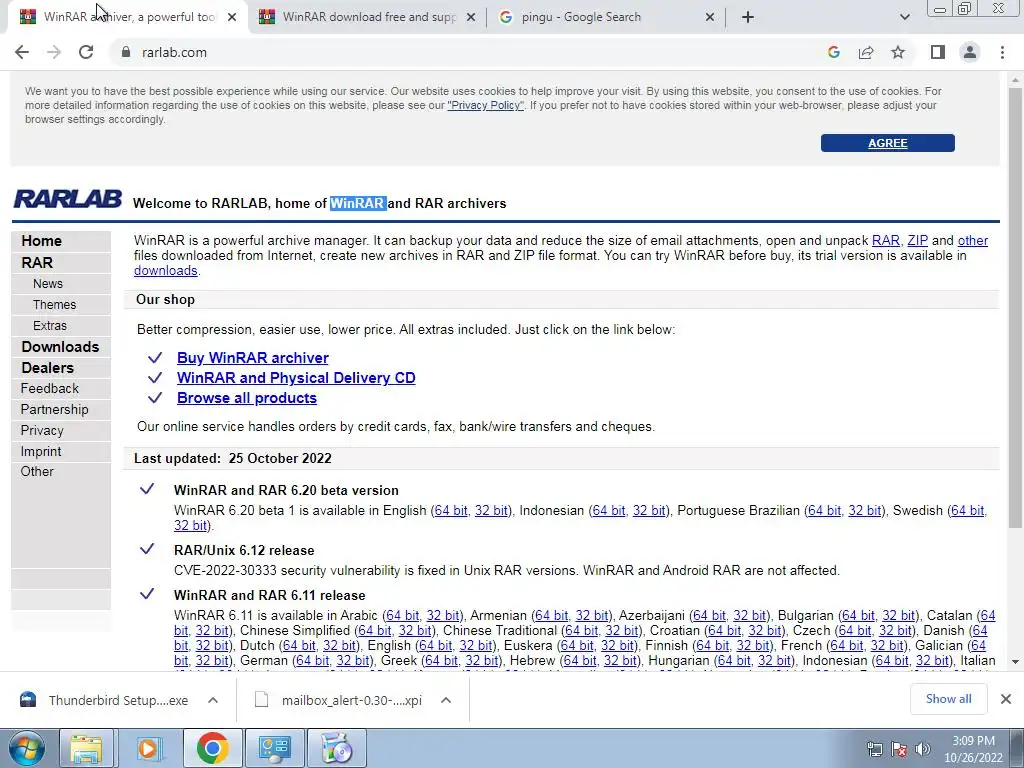Expand the mailbox_alert download options chevron
The image size is (1024, 768).
(x=446, y=700)
